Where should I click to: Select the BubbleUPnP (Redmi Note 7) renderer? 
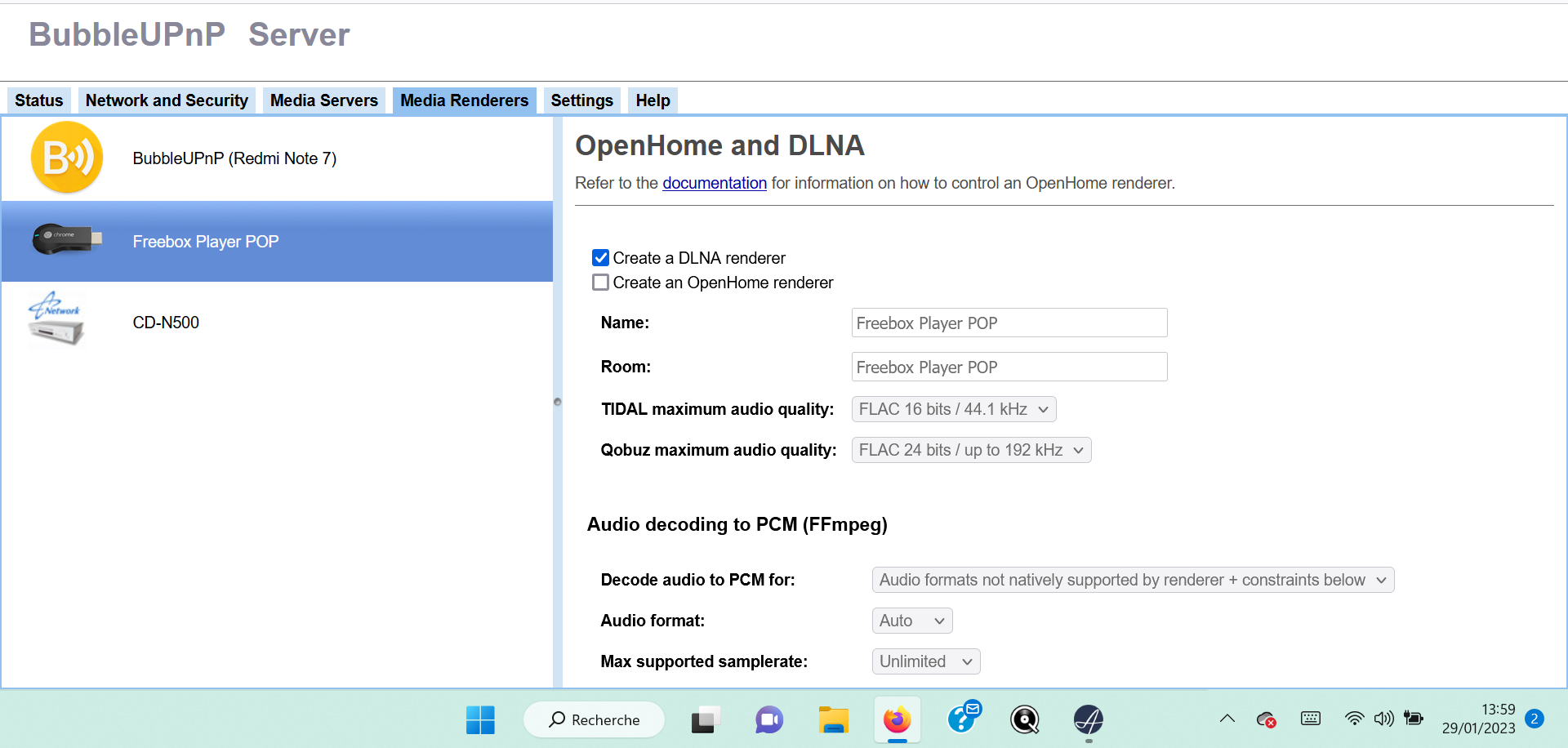(x=277, y=158)
